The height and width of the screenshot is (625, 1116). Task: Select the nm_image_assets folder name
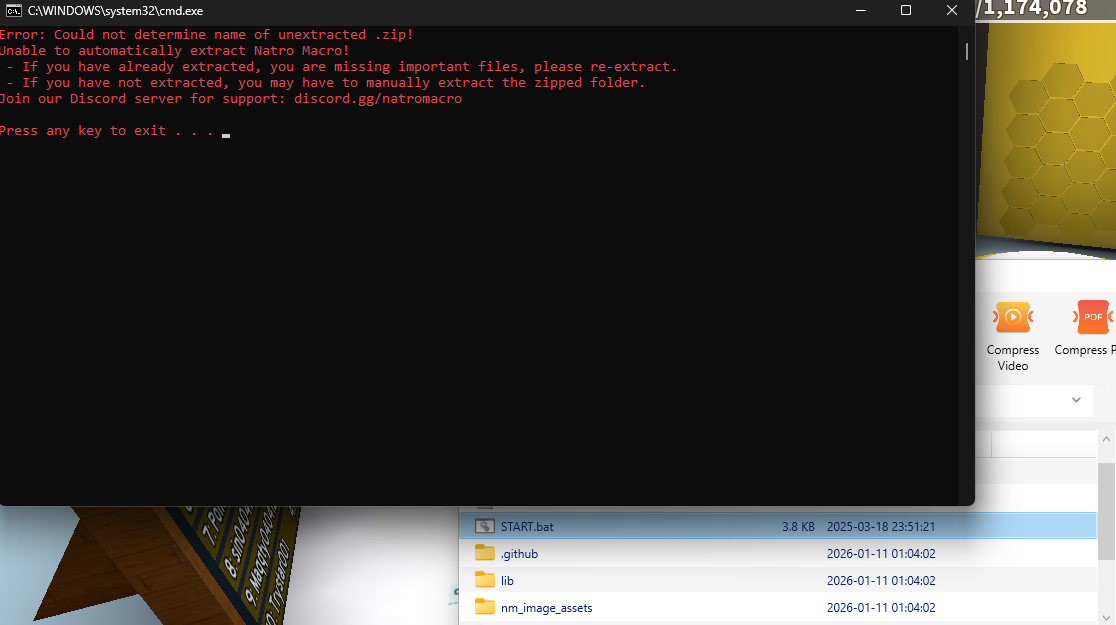[546, 608]
